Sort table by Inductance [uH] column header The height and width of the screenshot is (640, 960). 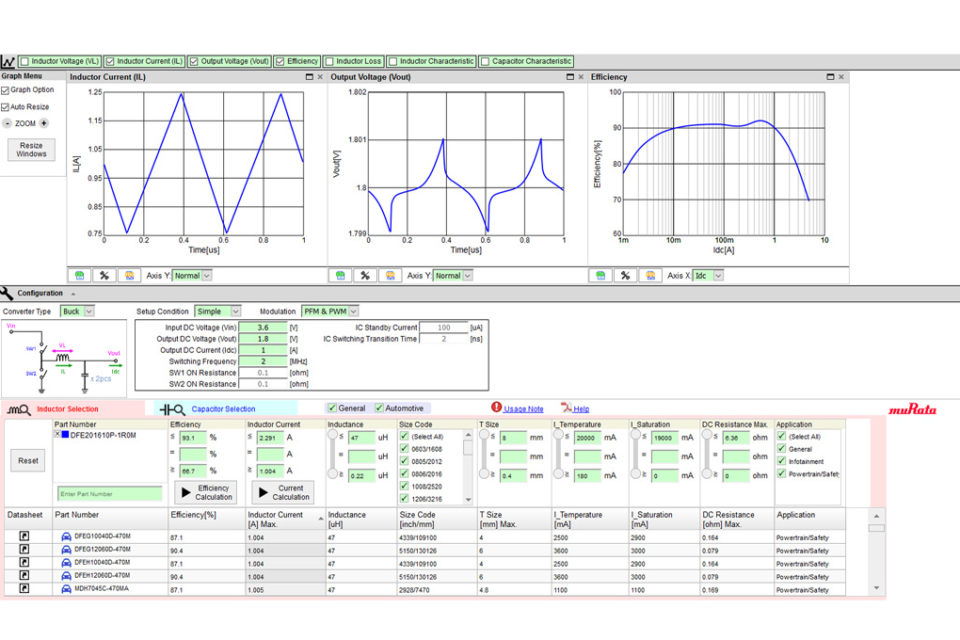pyautogui.click(x=347, y=519)
